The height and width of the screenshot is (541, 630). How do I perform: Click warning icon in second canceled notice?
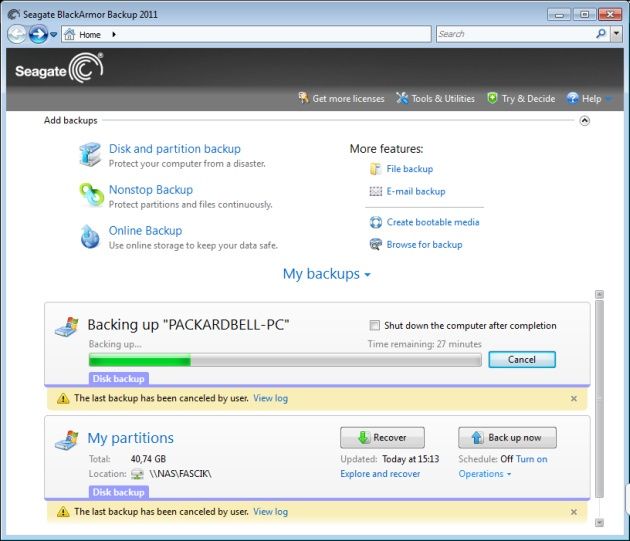coord(63,512)
